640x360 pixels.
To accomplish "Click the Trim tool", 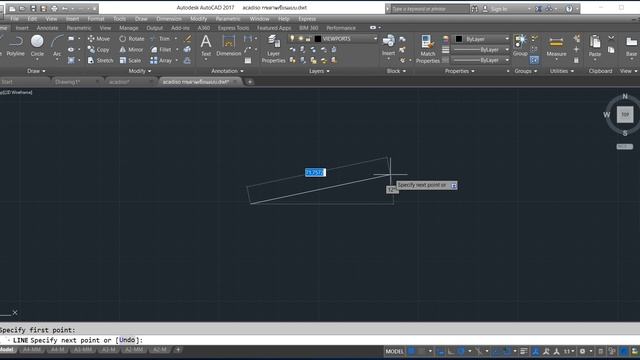I will 160,39.
